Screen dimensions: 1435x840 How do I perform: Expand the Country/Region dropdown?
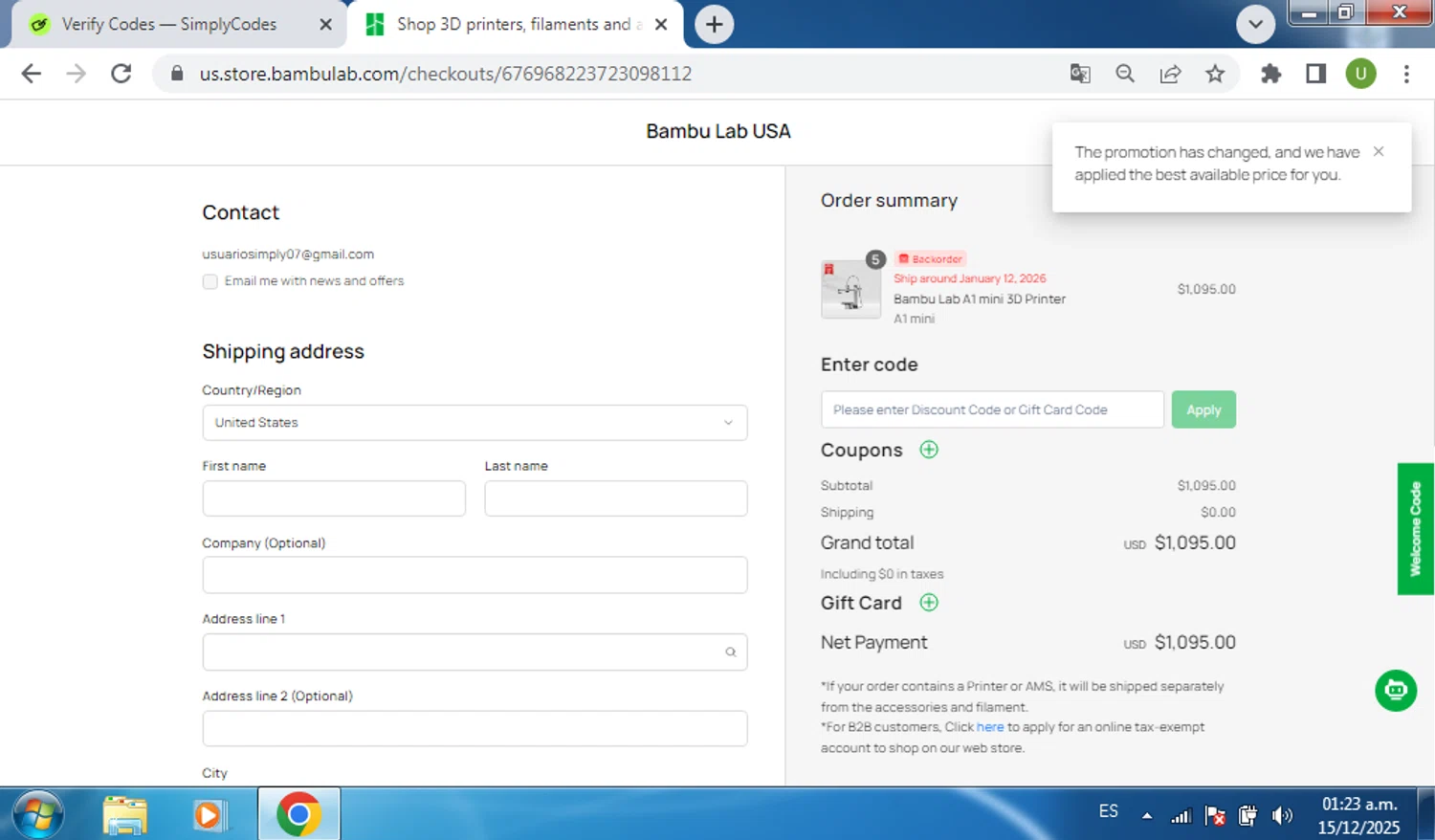click(475, 423)
